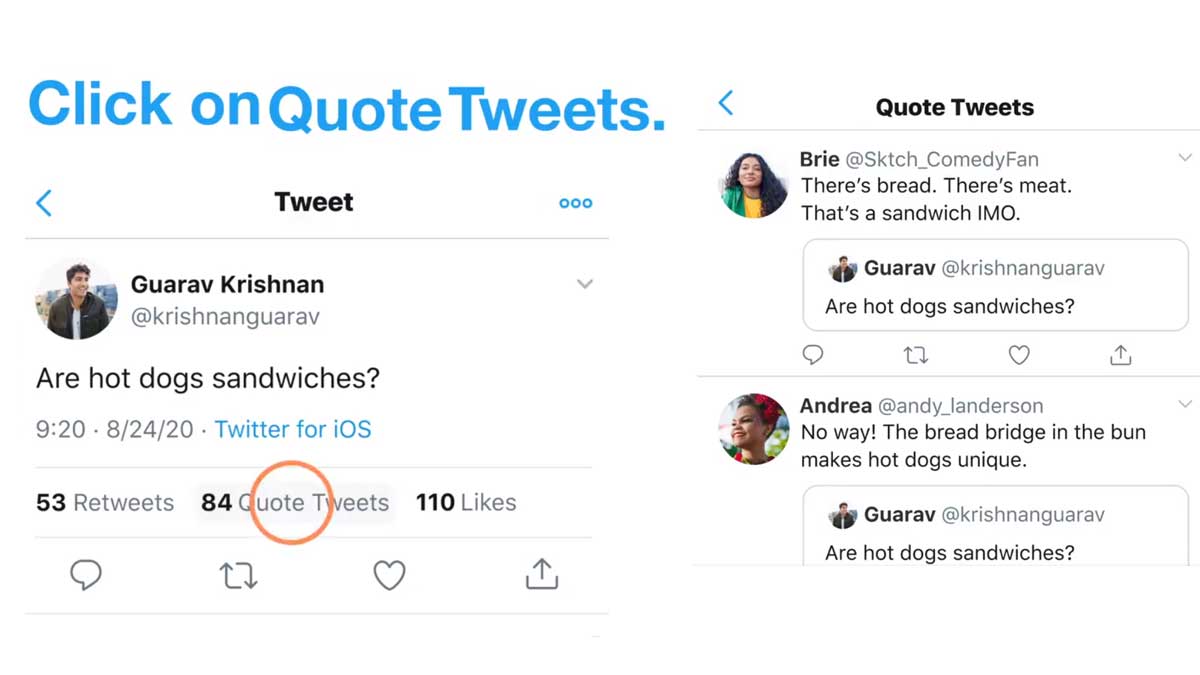Click the reply icon on Brie's quote tweet
This screenshot has width=1200, height=675.
pyautogui.click(x=813, y=355)
